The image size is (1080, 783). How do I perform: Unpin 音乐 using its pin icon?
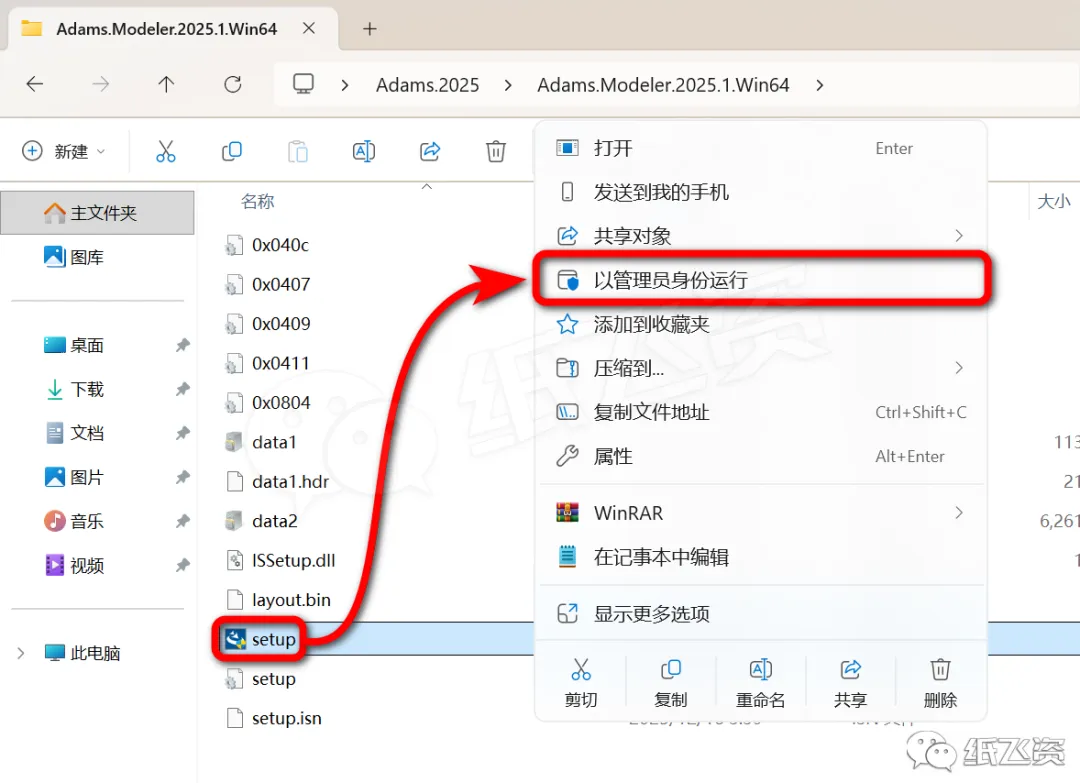[183, 521]
